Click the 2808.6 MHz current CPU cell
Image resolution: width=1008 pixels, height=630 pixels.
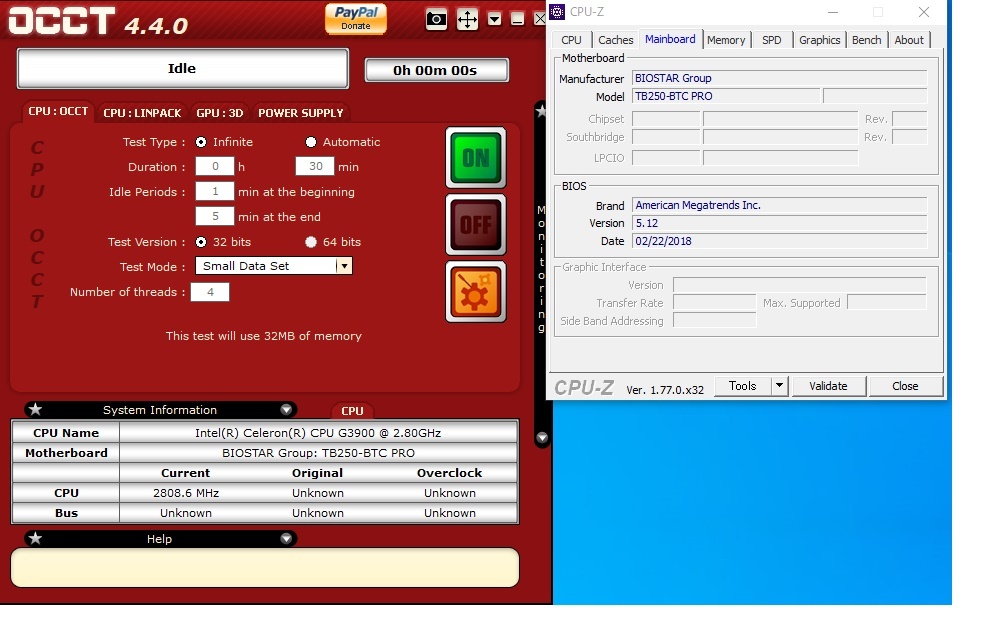click(x=186, y=493)
